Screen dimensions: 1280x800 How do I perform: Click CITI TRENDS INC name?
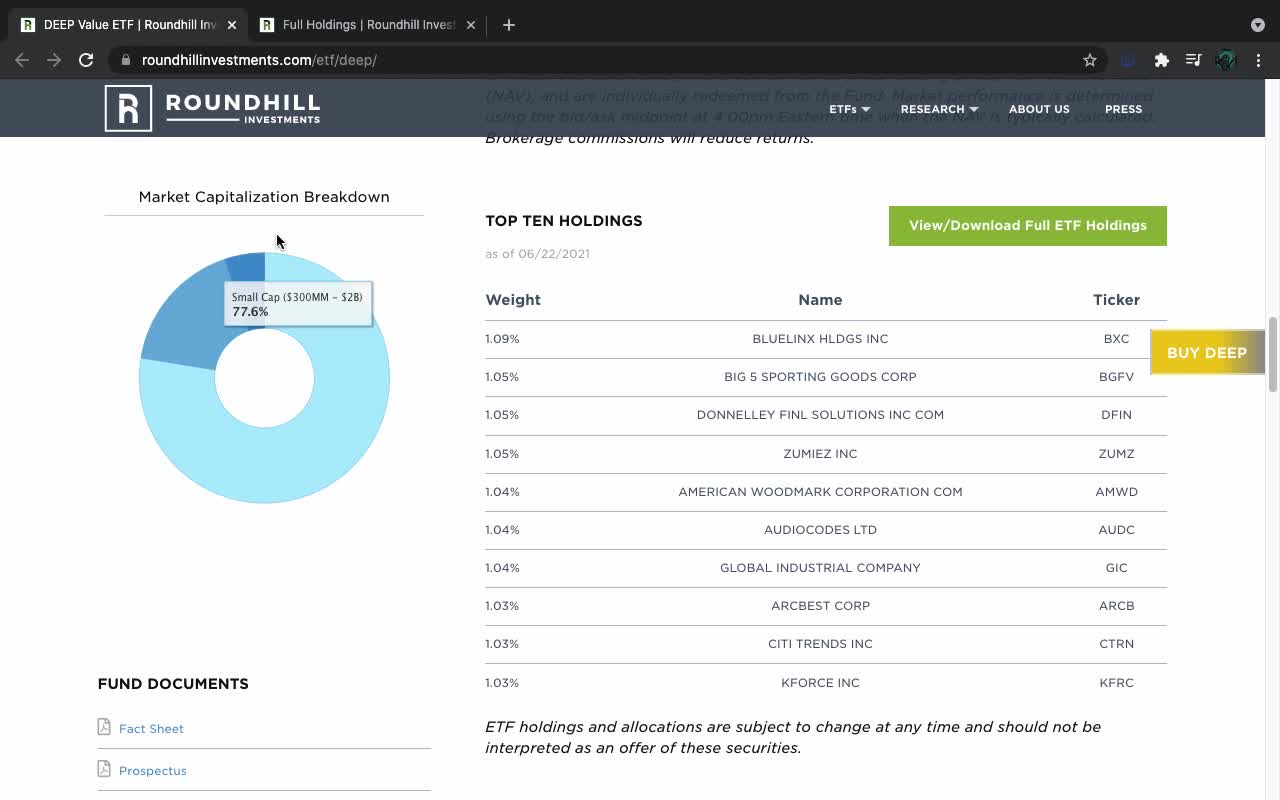[820, 644]
